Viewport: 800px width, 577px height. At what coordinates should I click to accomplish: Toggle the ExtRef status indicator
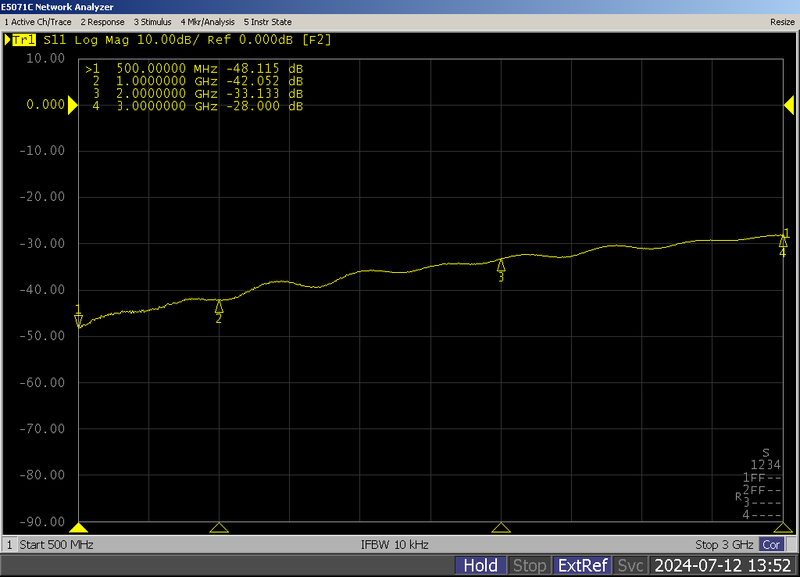pos(582,566)
